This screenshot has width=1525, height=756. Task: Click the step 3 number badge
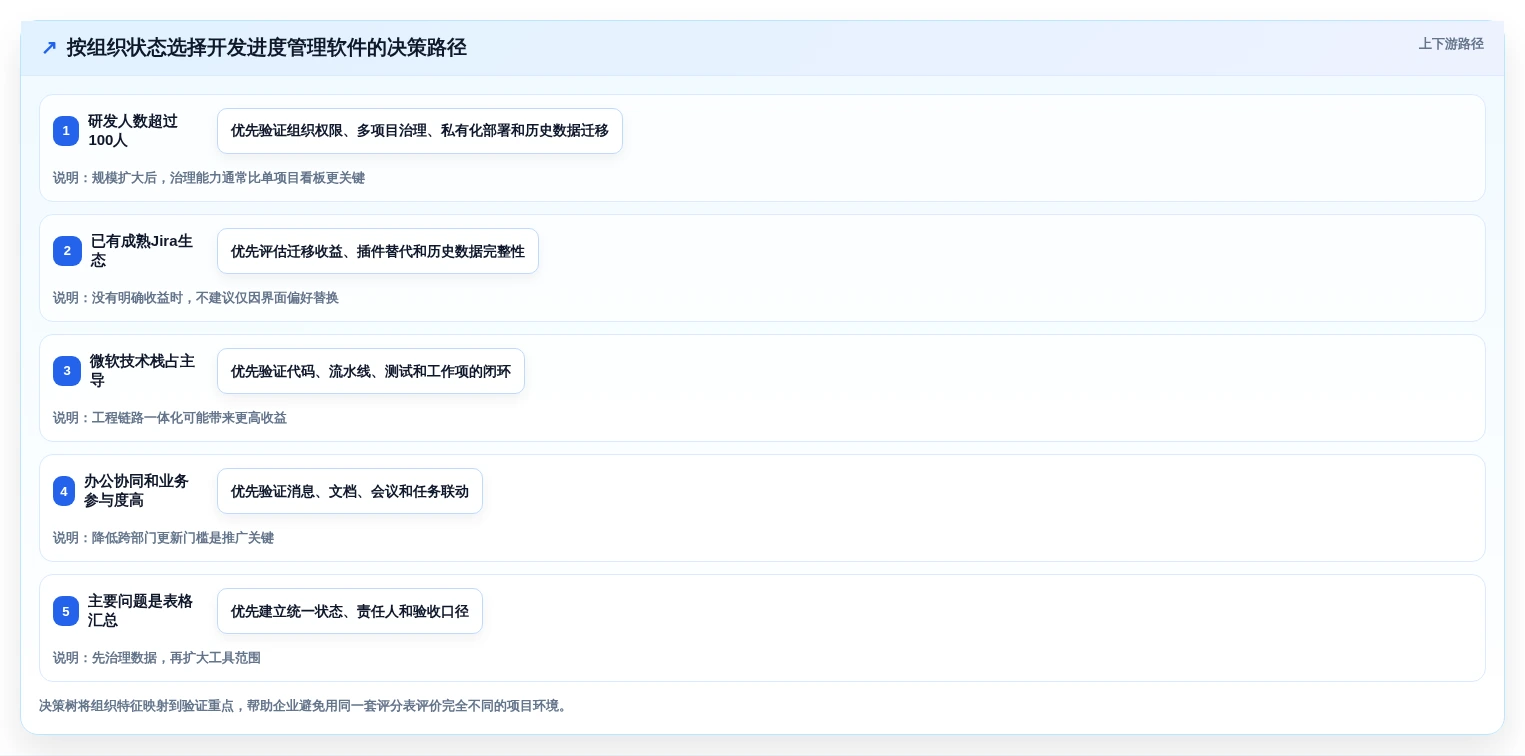click(67, 371)
